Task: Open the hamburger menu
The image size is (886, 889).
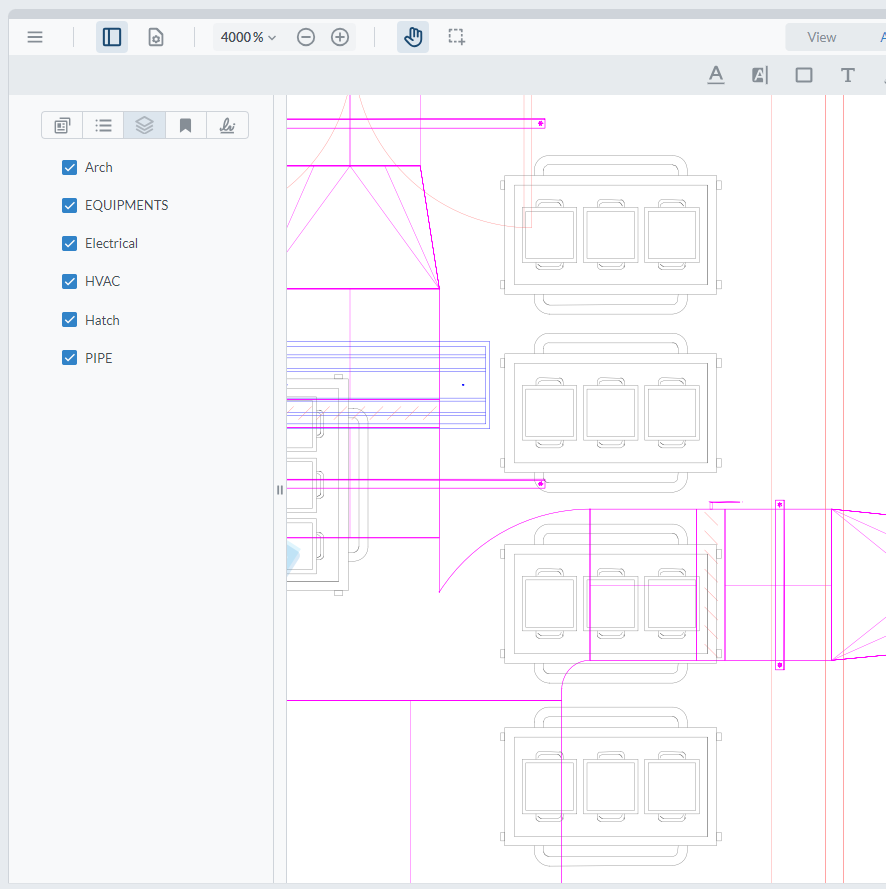Action: (35, 37)
